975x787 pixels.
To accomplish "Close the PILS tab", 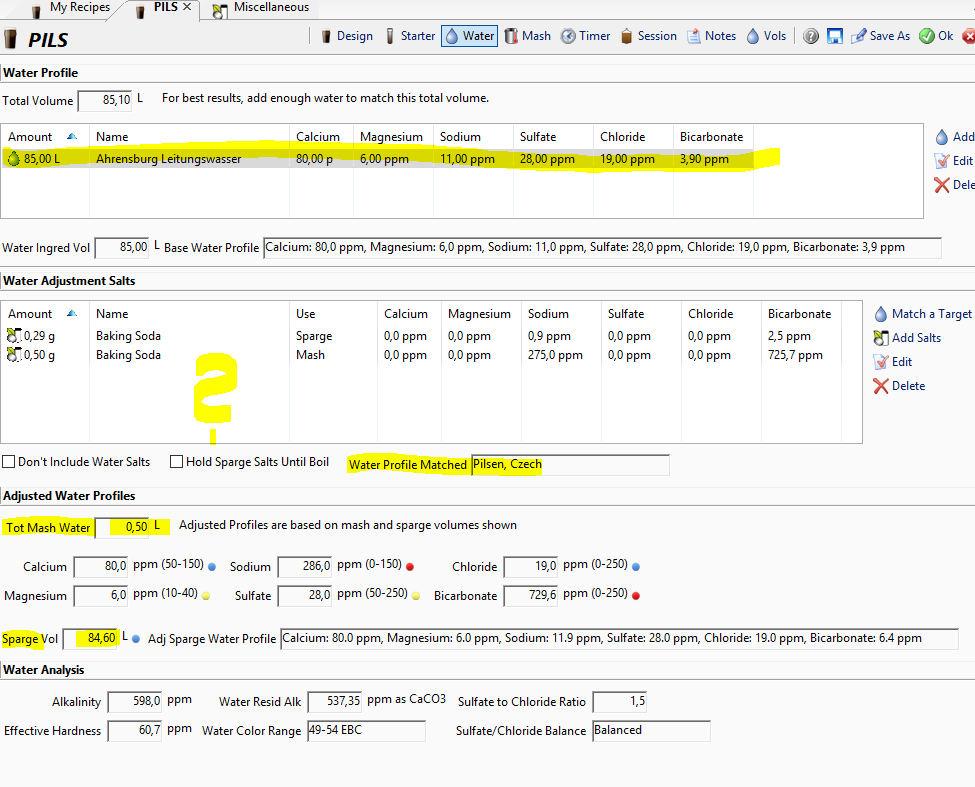I will click(188, 8).
